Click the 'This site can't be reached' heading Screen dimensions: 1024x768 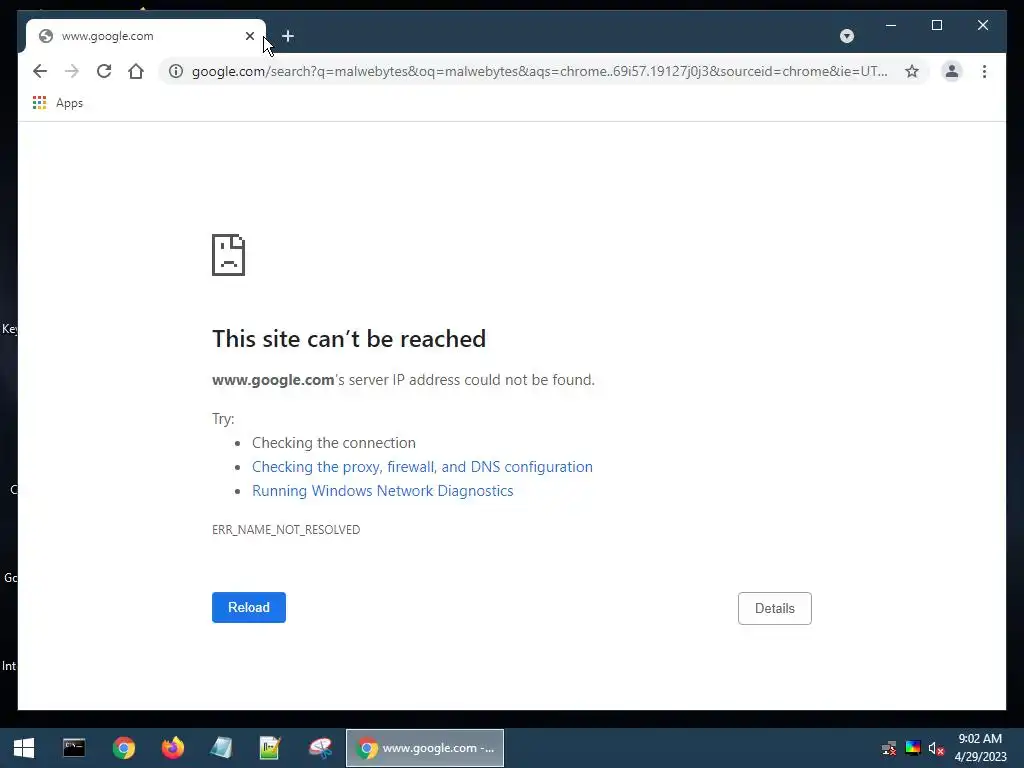349,339
